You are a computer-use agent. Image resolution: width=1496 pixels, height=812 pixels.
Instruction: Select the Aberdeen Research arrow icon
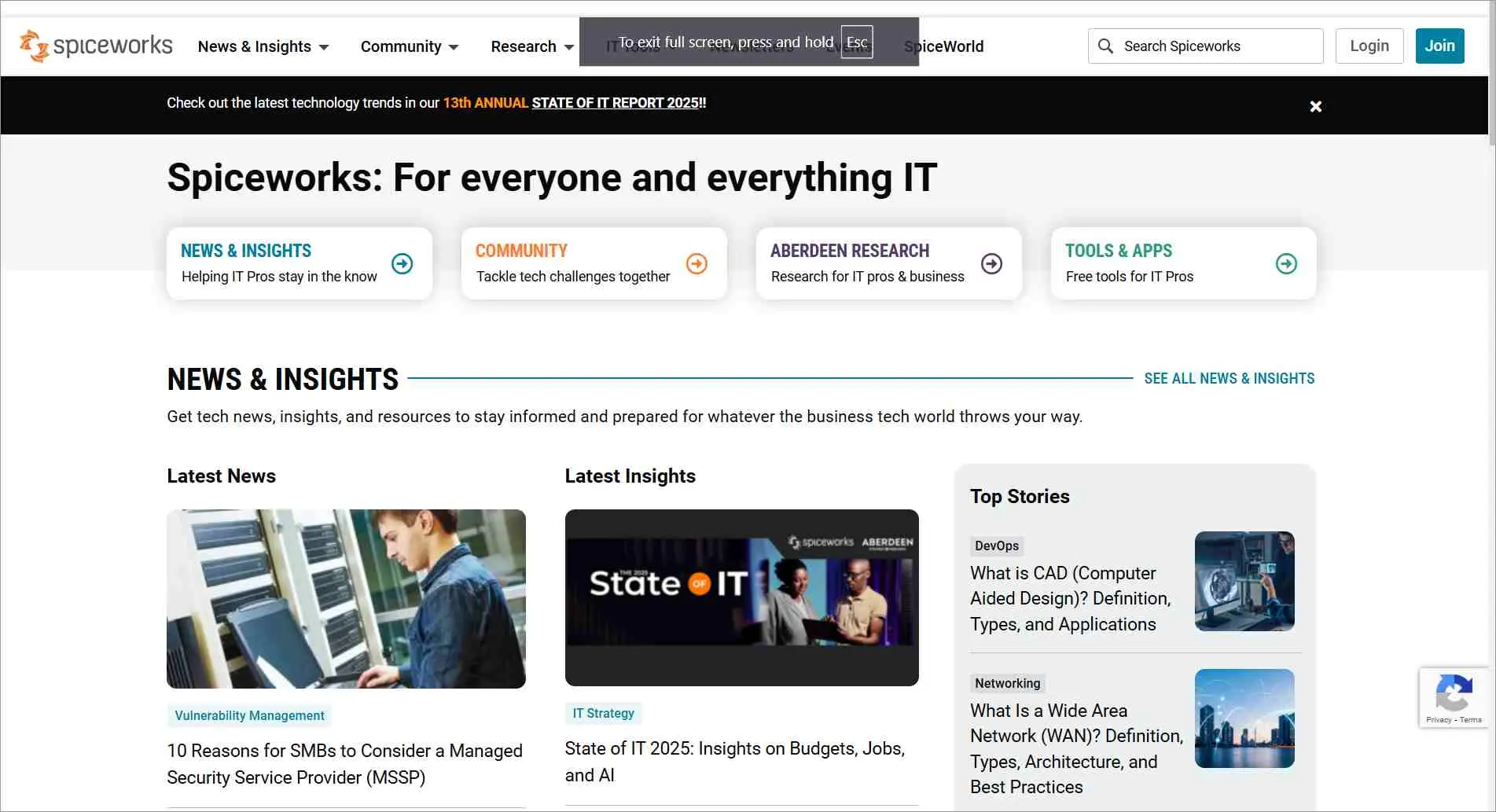click(x=991, y=263)
